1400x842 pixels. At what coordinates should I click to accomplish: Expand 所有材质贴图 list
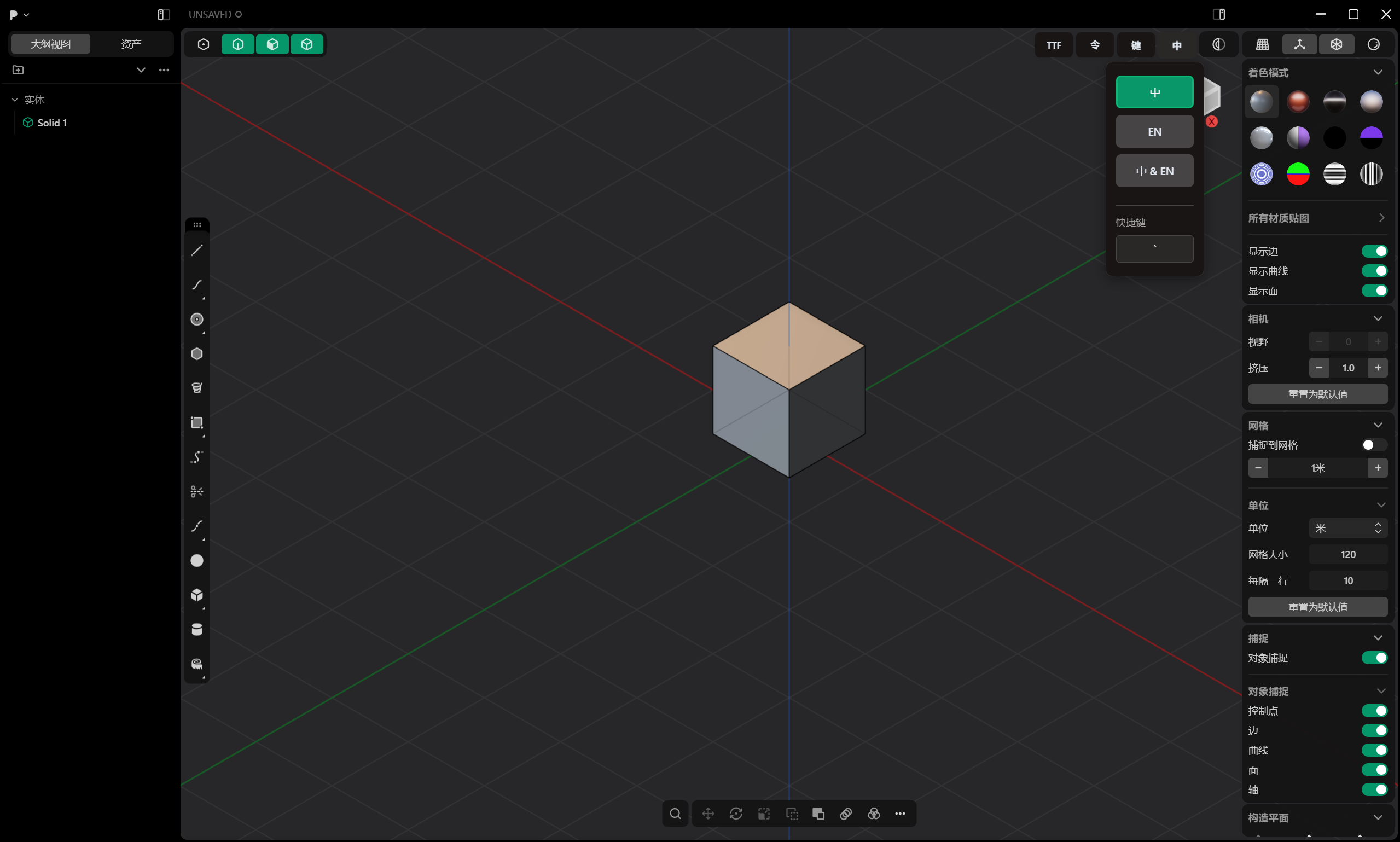pos(1381,218)
